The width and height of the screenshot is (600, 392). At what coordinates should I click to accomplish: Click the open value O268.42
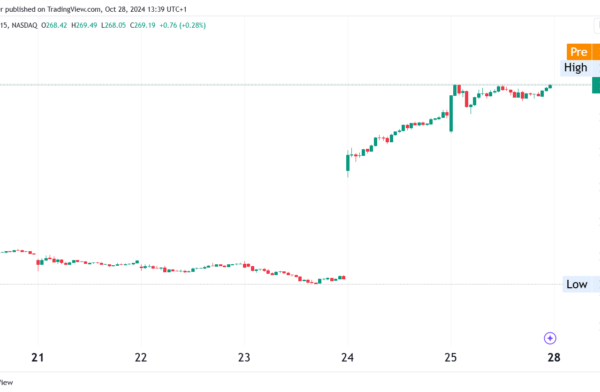coord(54,25)
